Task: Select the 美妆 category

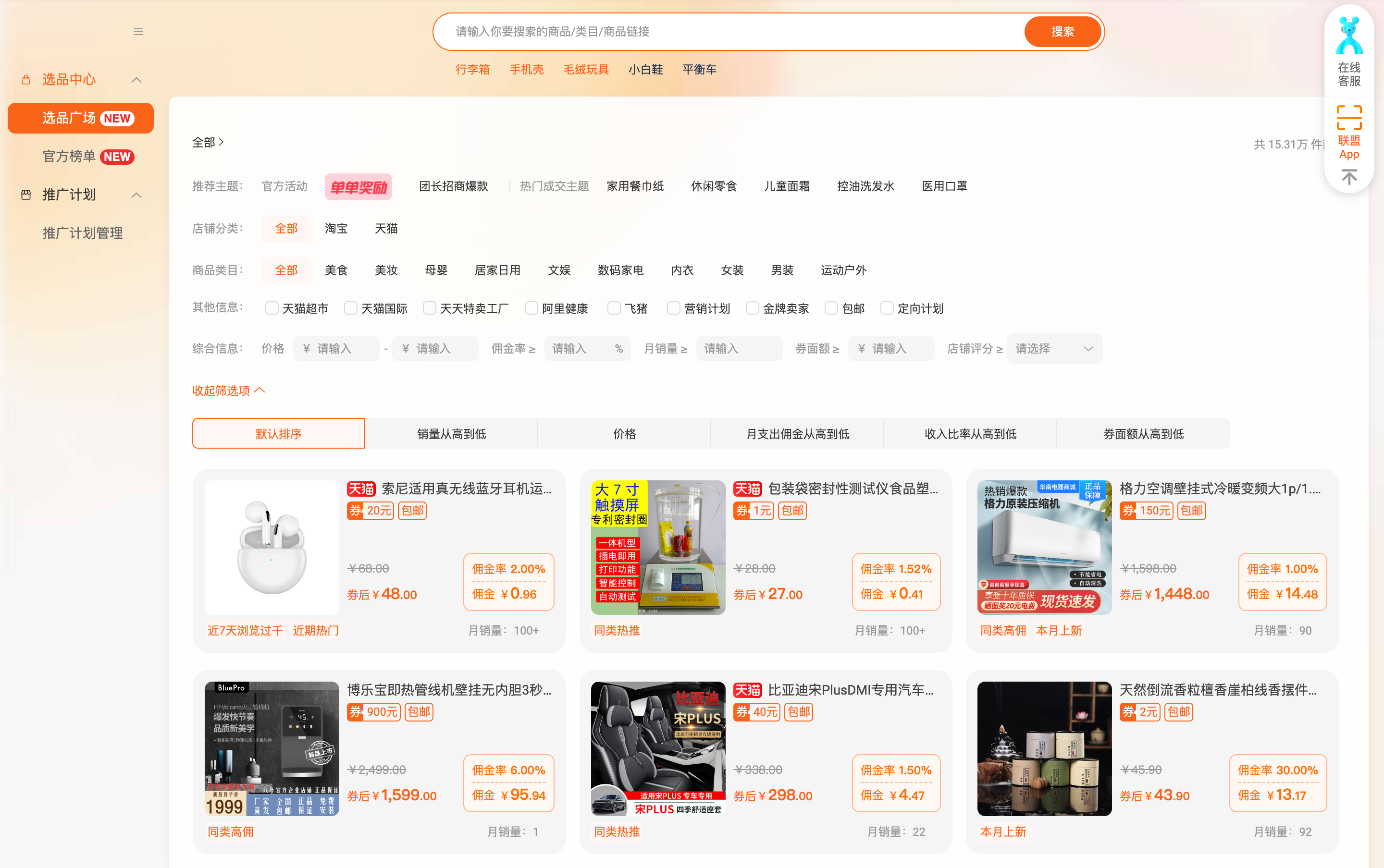Action: click(x=386, y=270)
